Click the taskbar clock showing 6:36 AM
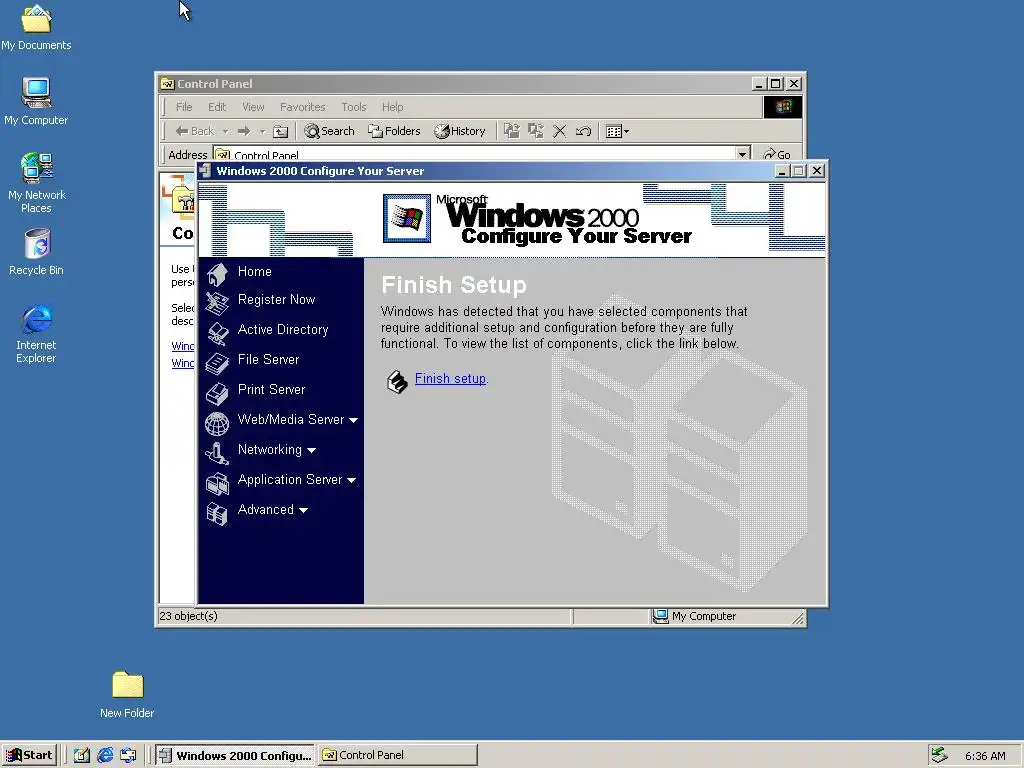 985,756
